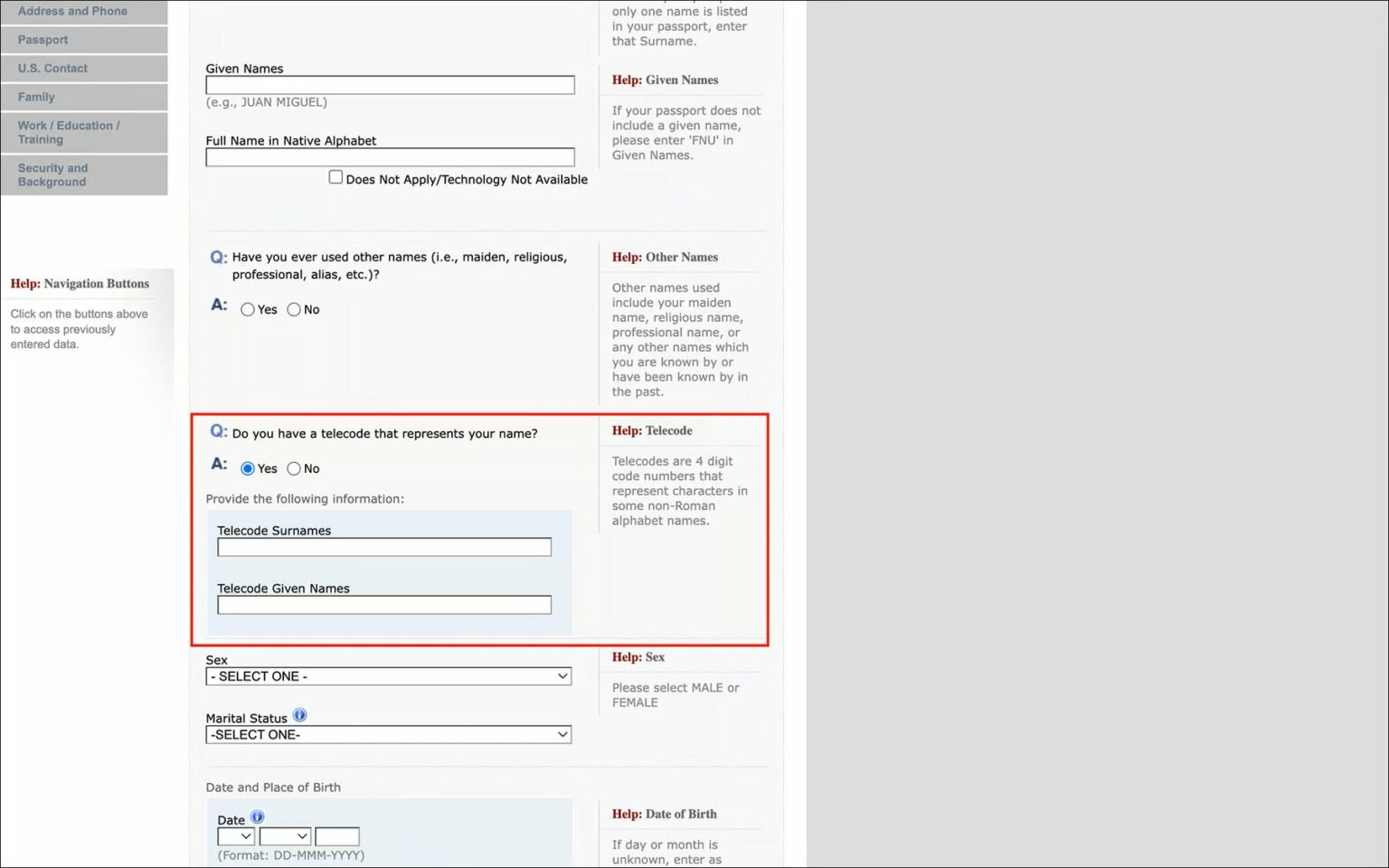This screenshot has height=868, width=1389.
Task: Click the Date info icon
Action: point(257,817)
